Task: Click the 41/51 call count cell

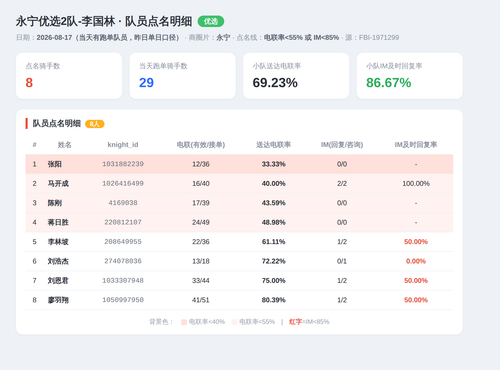Action: point(201,300)
